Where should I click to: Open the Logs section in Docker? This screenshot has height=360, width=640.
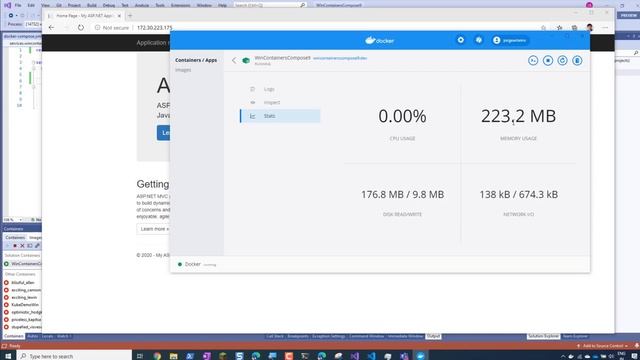[x=280, y=89]
